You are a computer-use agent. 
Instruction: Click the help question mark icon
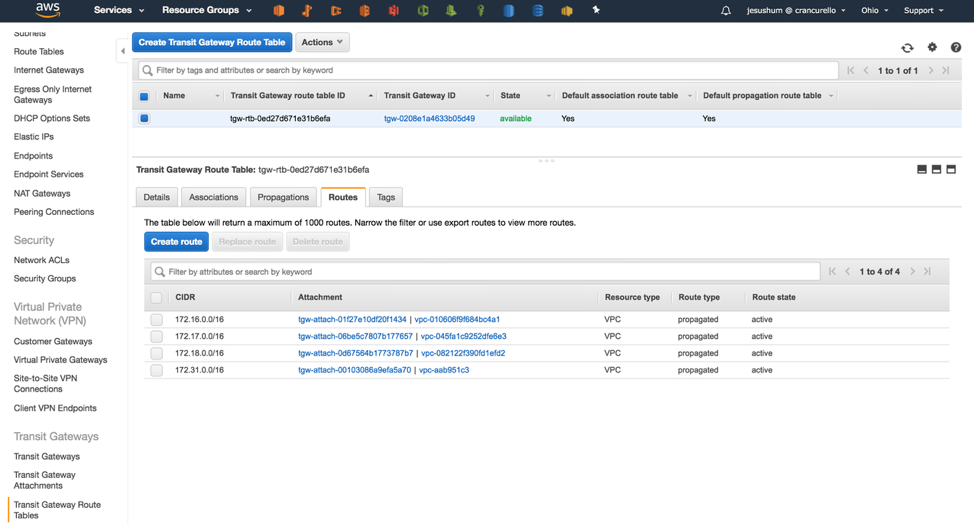[x=956, y=47]
